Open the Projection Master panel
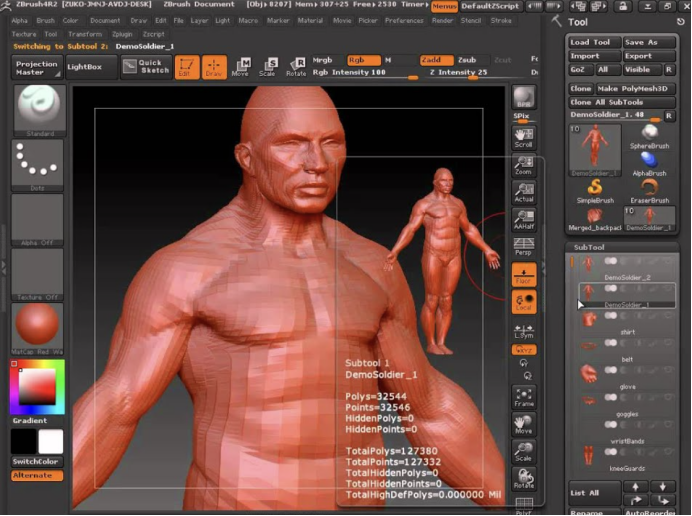Screen dimensions: 692x516 (37, 68)
